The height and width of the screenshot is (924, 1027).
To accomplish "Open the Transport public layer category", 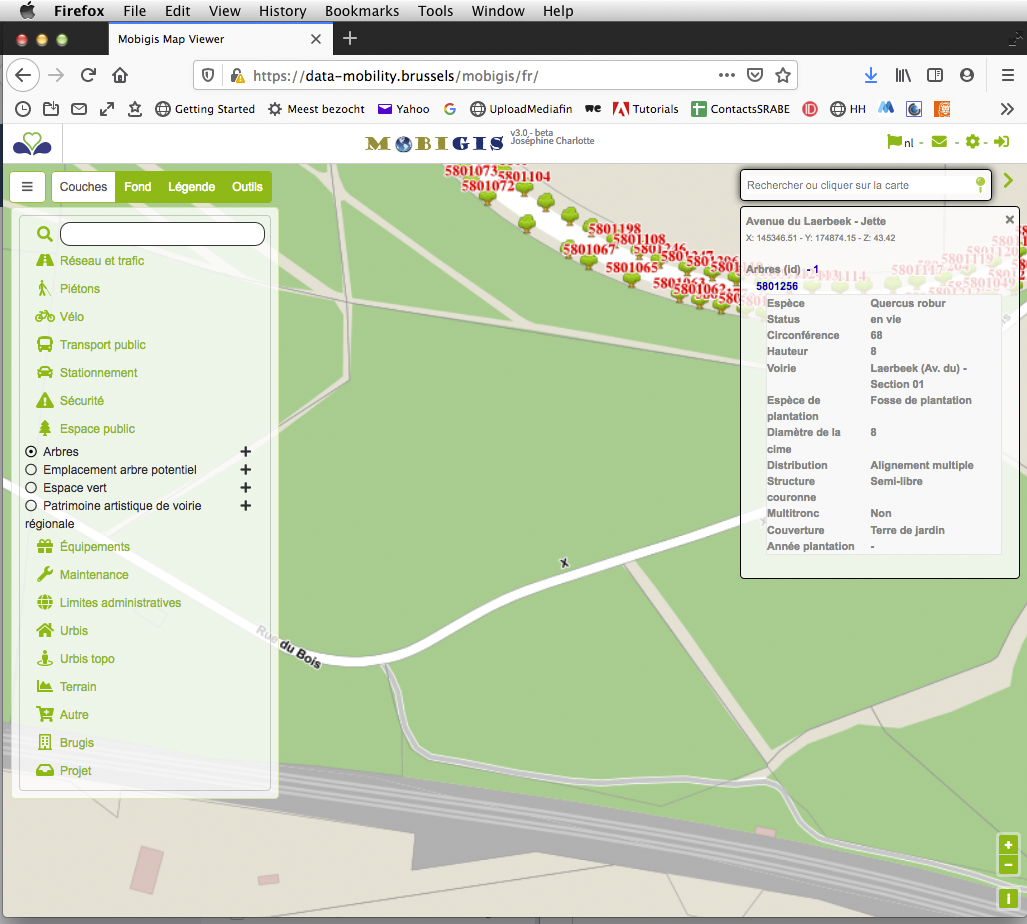I will pyautogui.click(x=102, y=345).
